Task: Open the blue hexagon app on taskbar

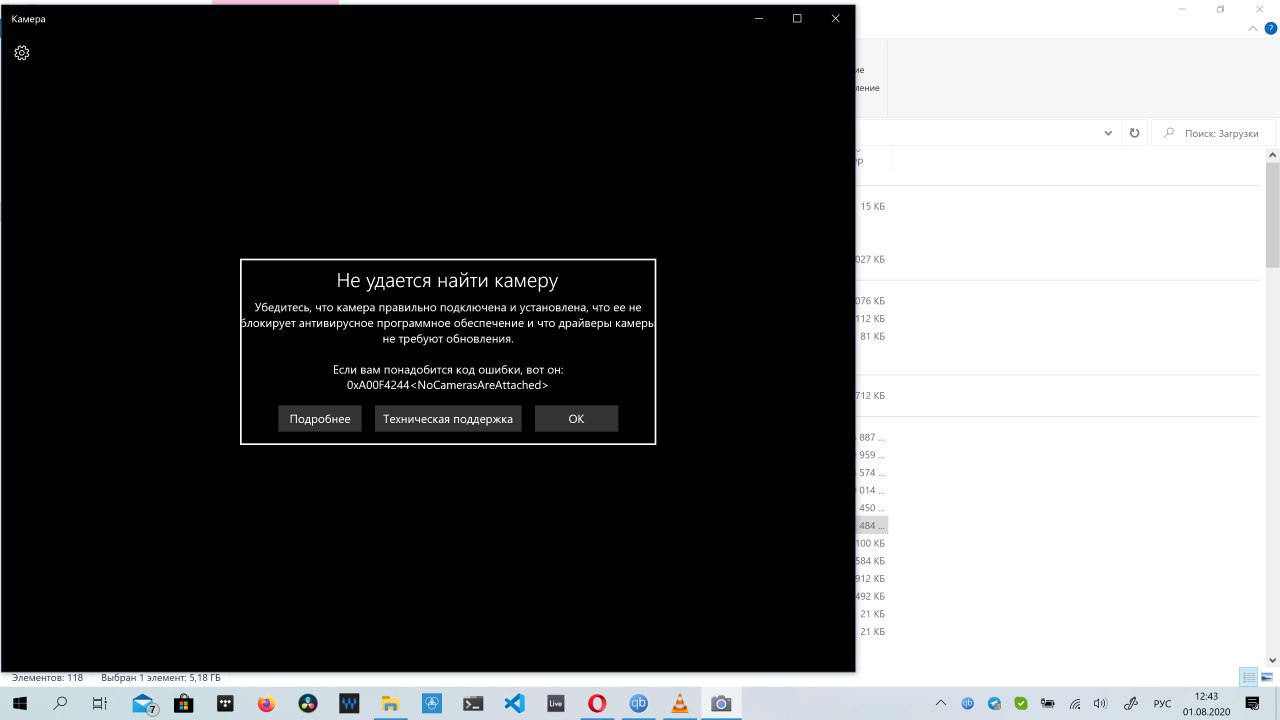Action: (x=432, y=703)
